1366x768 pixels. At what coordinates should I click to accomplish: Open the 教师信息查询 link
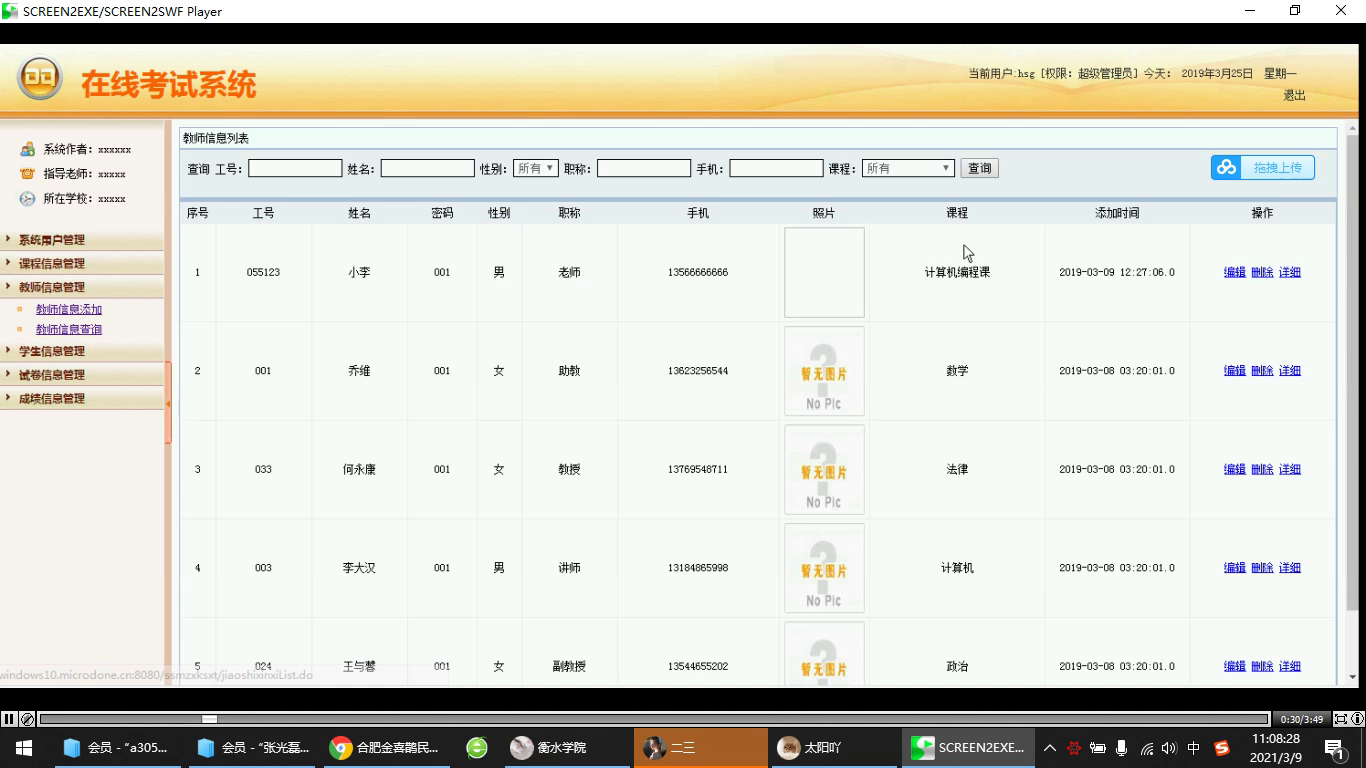pyautogui.click(x=69, y=330)
